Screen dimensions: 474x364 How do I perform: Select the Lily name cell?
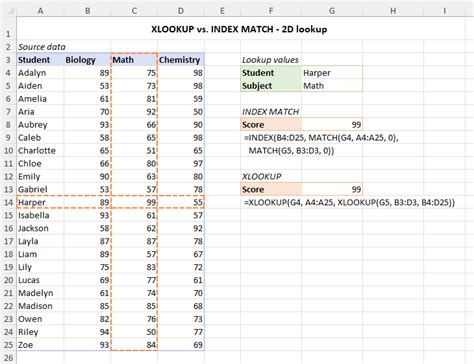tap(40, 267)
